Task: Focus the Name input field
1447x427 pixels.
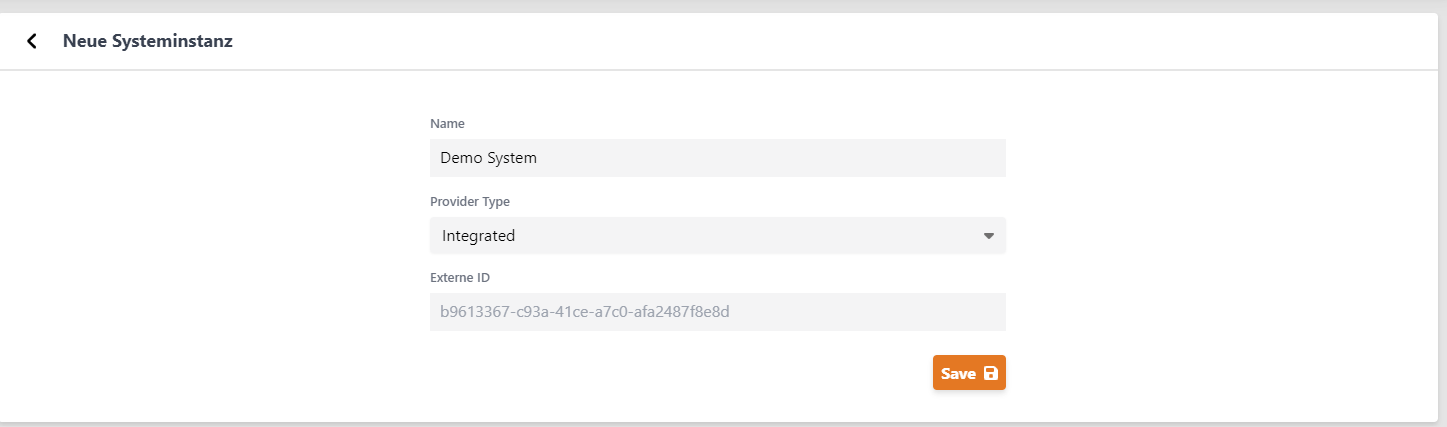Action: 717,158
